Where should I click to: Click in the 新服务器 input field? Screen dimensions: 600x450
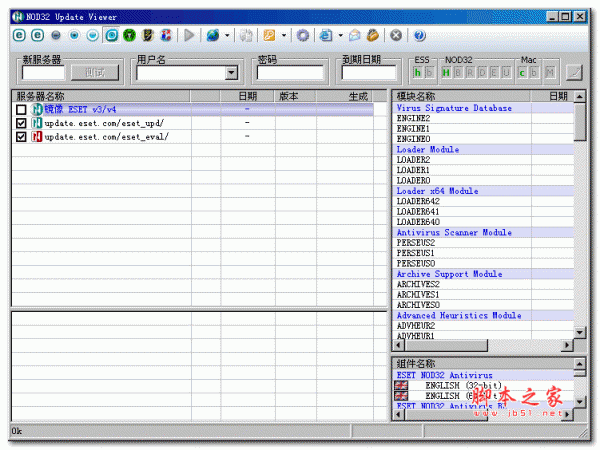(x=43, y=73)
